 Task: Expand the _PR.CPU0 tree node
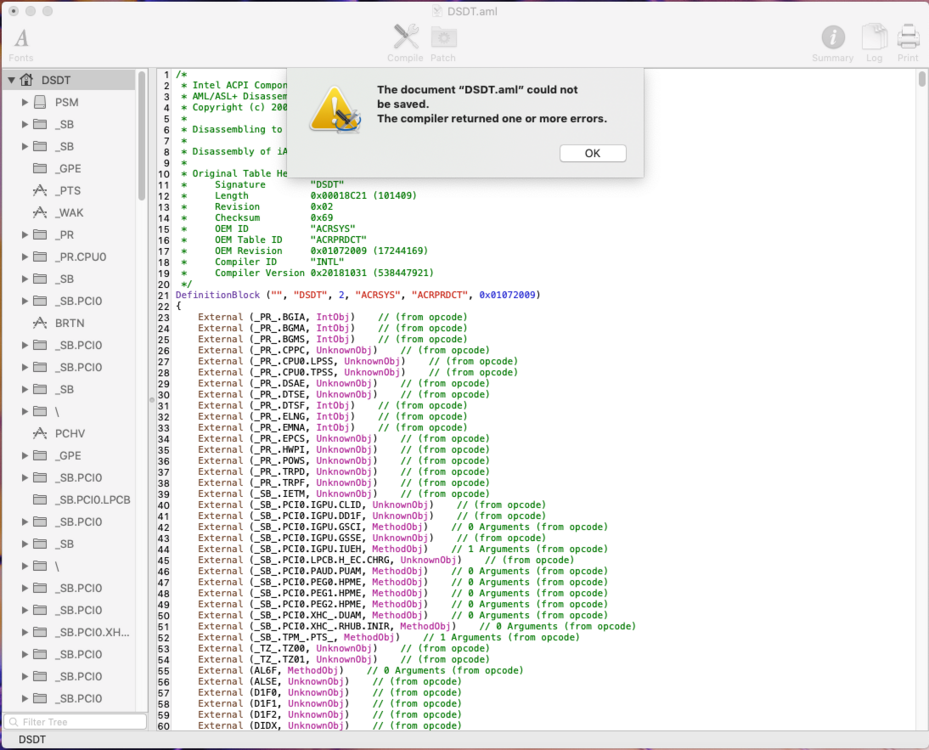pos(25,257)
